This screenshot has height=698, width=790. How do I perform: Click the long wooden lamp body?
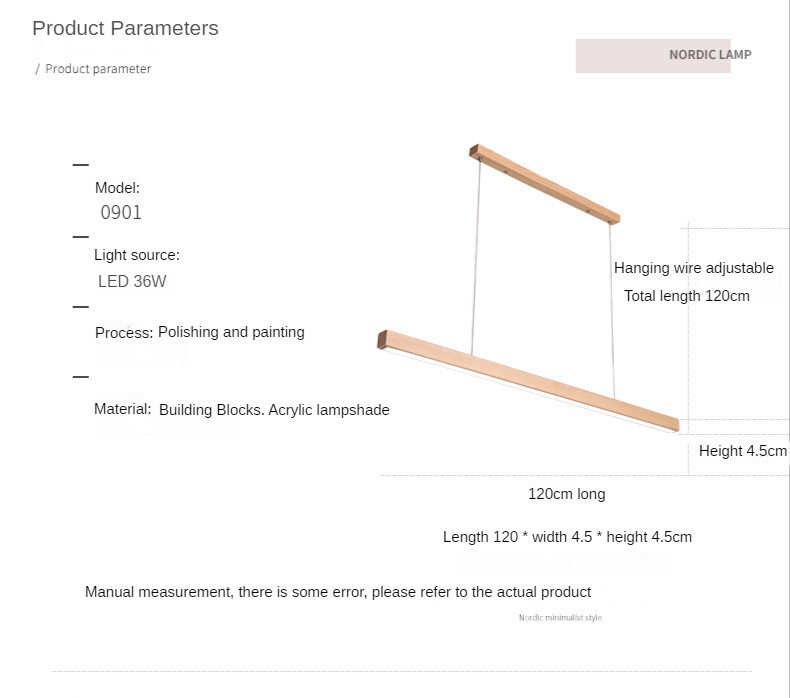[x=528, y=378]
